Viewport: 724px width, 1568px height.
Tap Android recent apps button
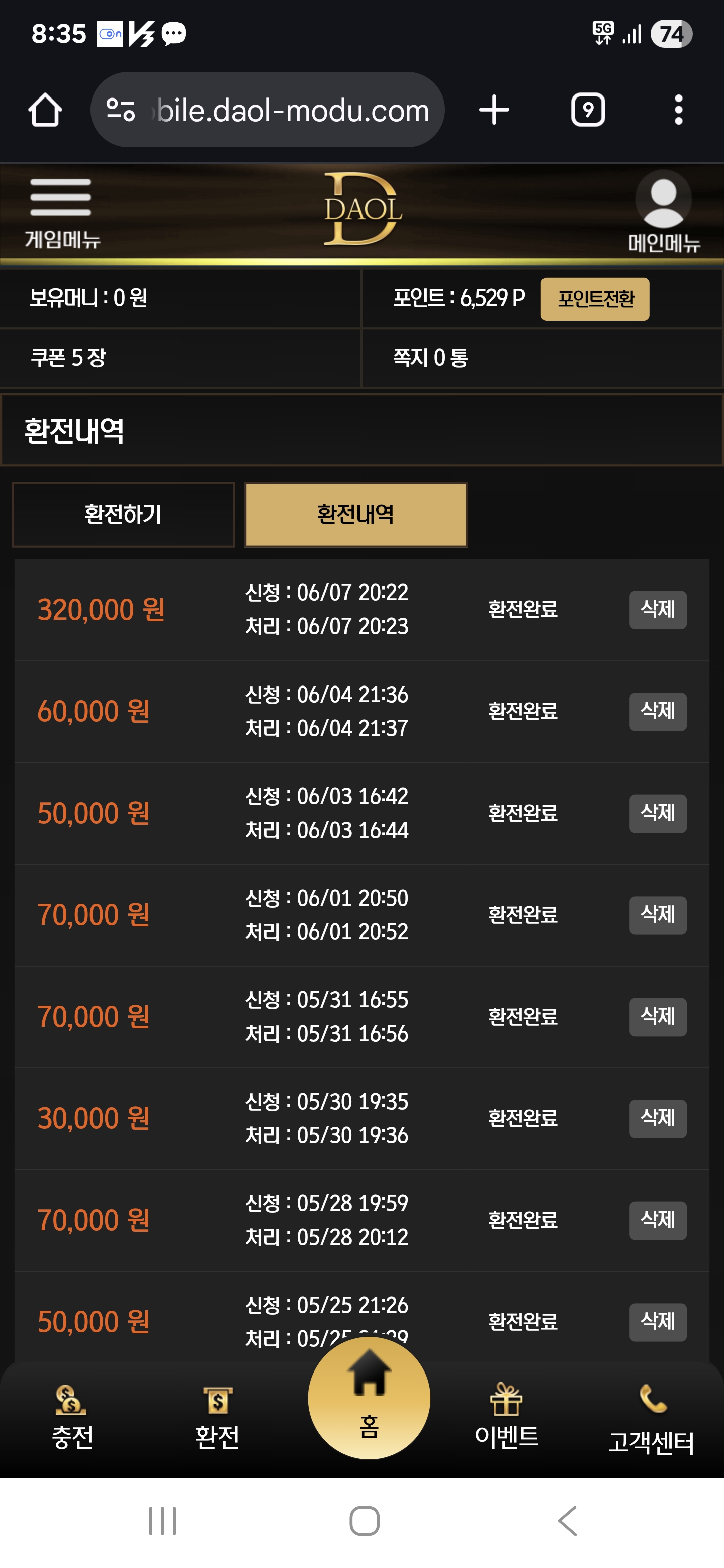162,1521
